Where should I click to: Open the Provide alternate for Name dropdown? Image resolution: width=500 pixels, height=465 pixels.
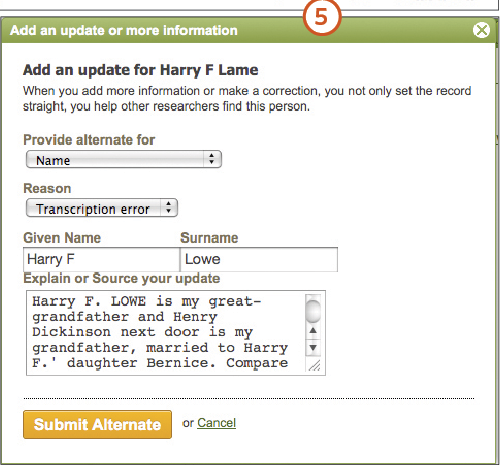(x=124, y=159)
